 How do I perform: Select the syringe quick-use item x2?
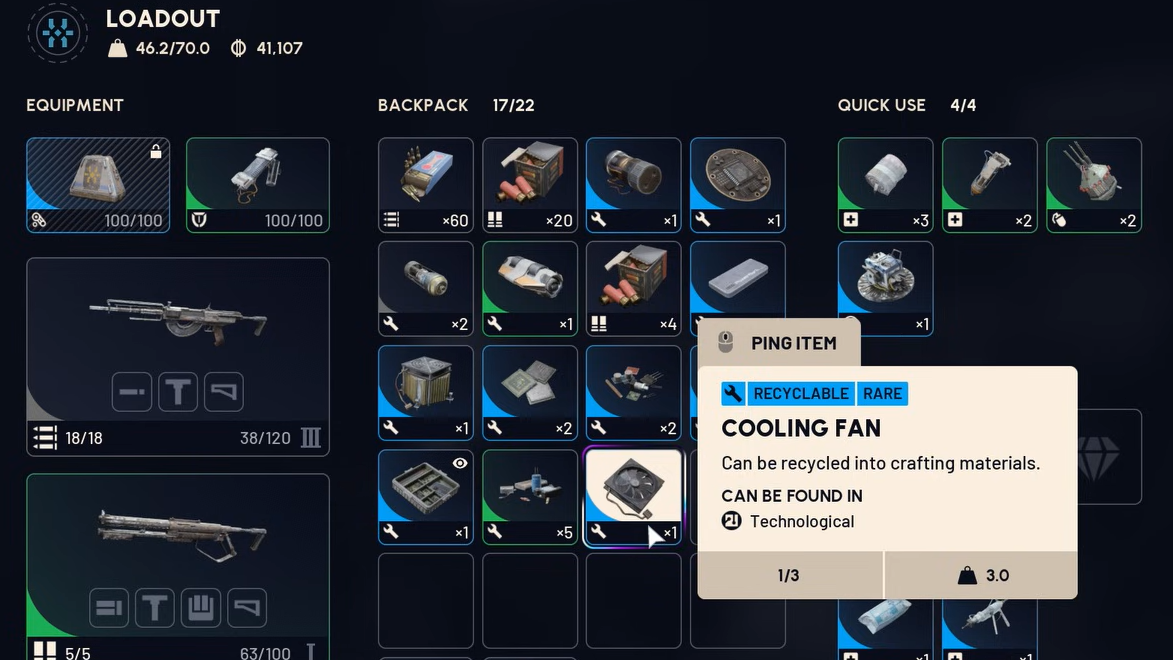pos(990,185)
